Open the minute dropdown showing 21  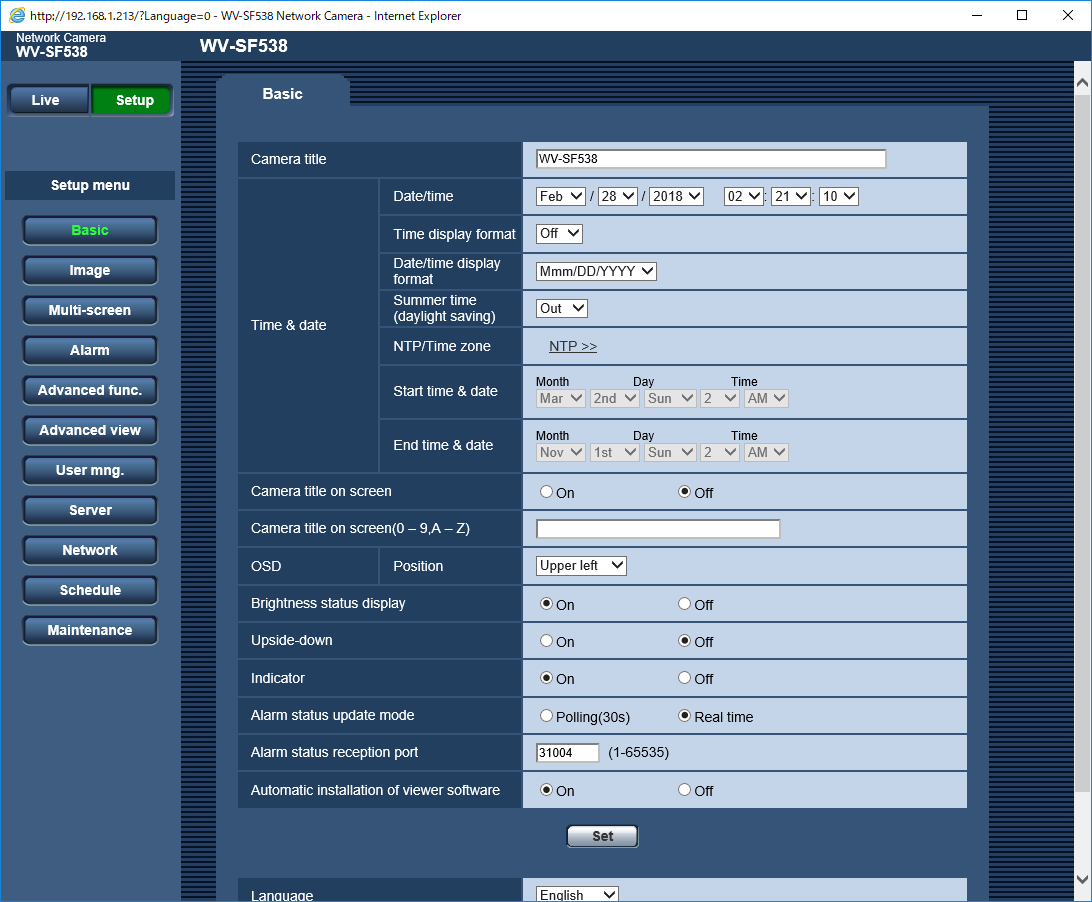(791, 196)
